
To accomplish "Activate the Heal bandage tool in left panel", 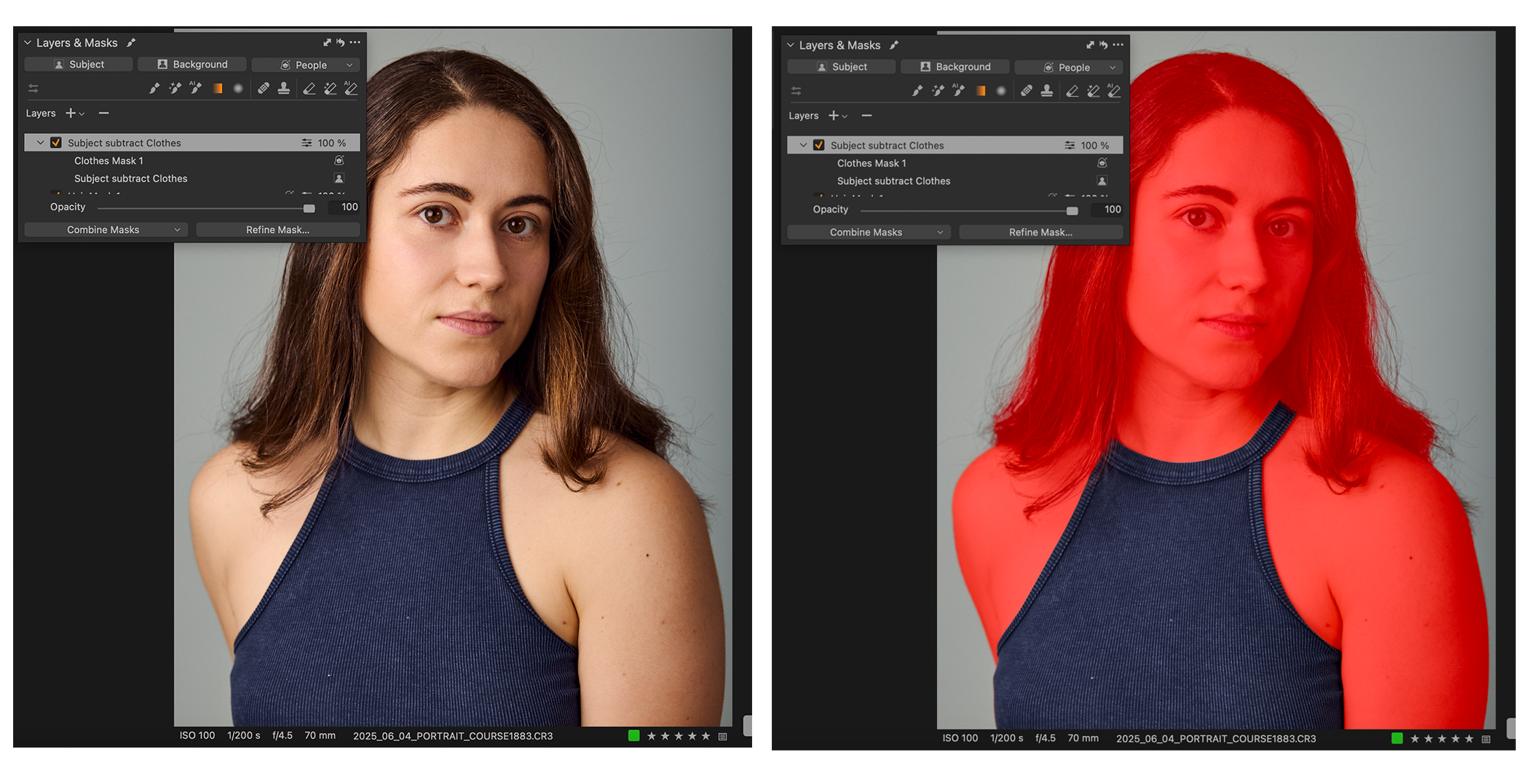I will [264, 89].
